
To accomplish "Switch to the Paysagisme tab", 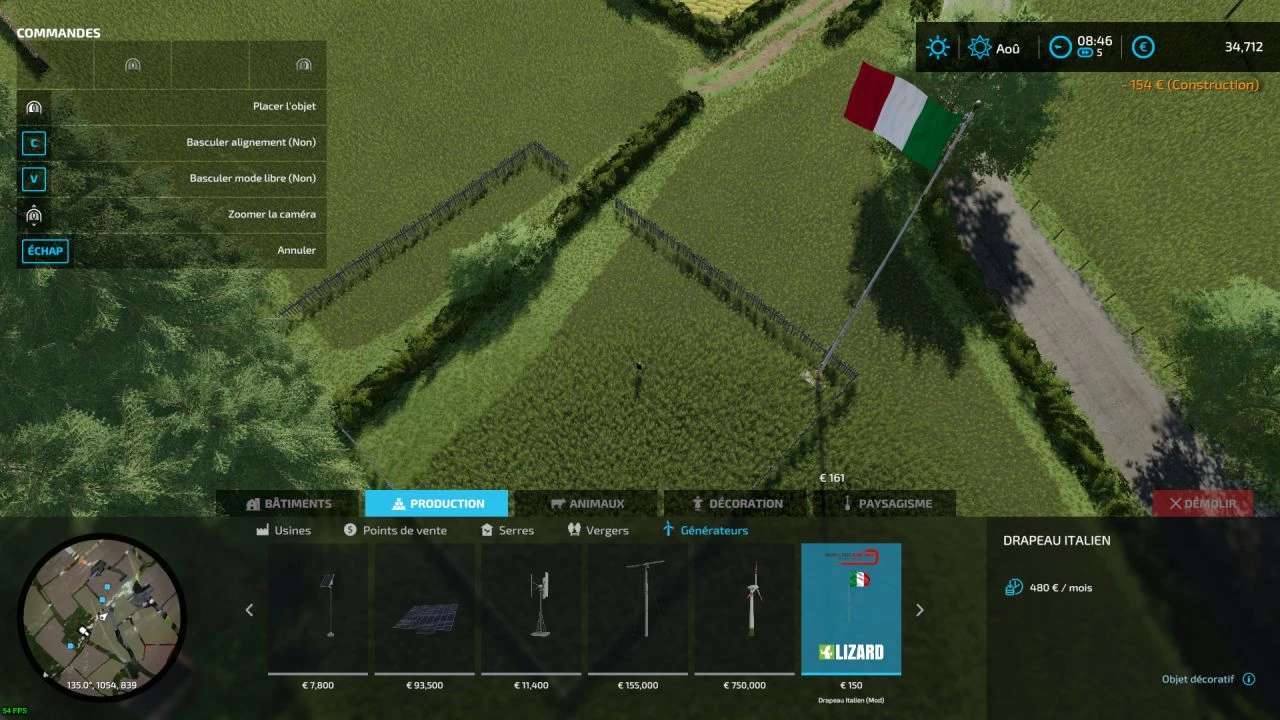I will click(x=885, y=504).
